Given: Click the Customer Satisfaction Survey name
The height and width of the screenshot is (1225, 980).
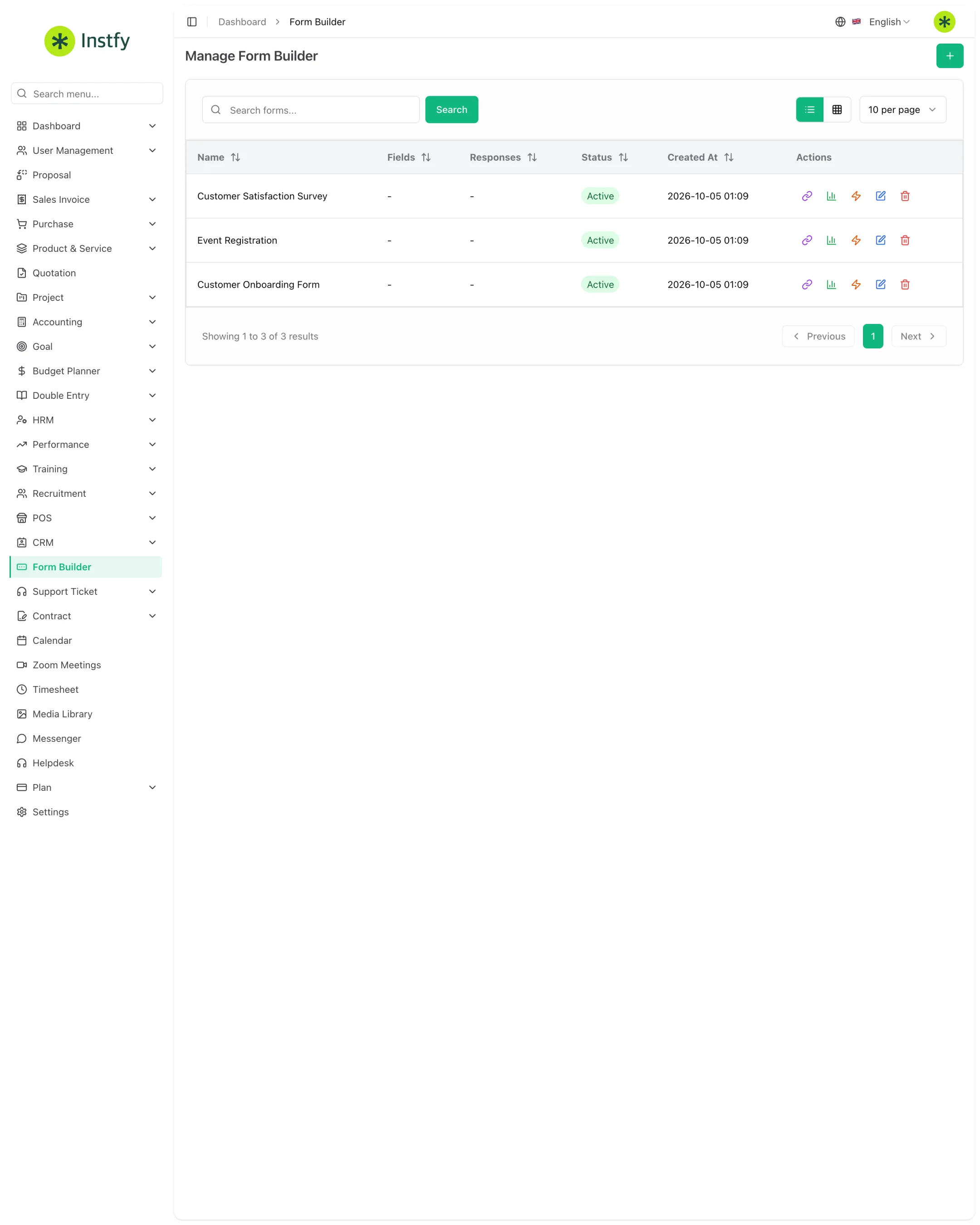Looking at the screenshot, I should click(262, 196).
